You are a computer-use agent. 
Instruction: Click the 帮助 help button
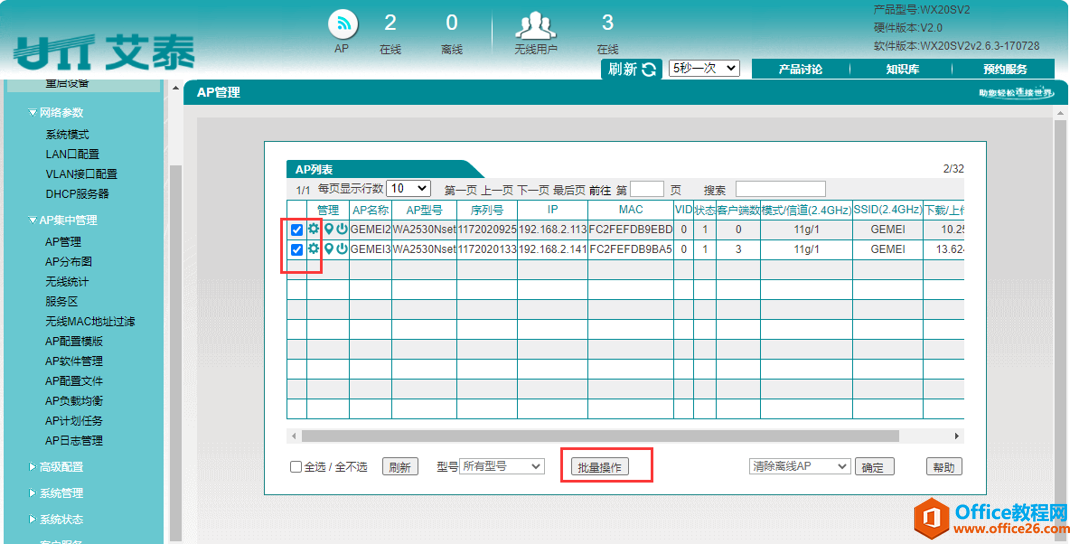(944, 467)
